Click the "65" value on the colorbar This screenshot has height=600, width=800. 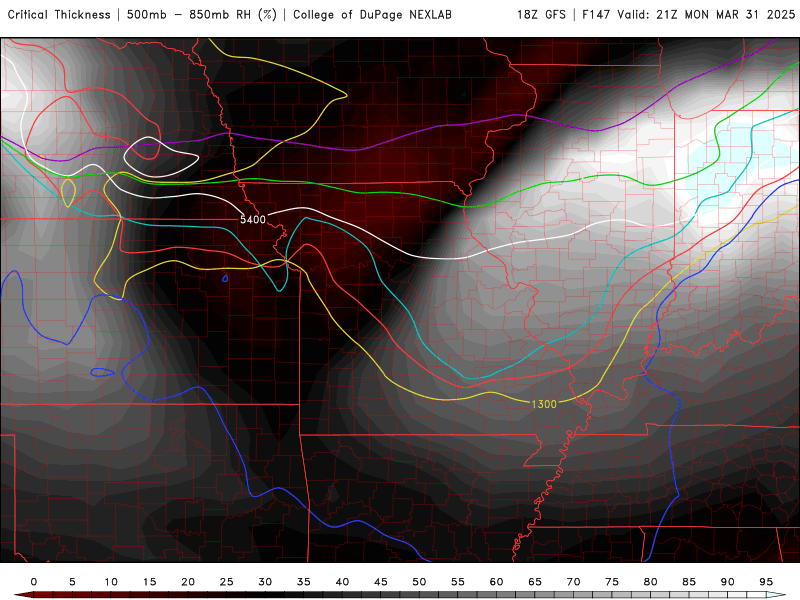535,582
